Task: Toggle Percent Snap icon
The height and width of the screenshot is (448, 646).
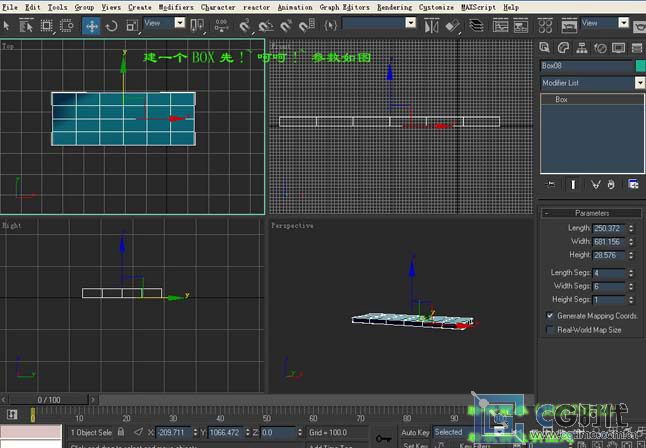Action: coord(286,26)
